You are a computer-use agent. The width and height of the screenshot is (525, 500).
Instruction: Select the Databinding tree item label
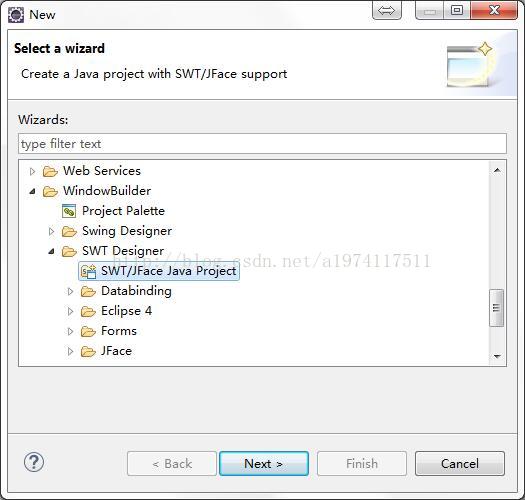pos(136,291)
